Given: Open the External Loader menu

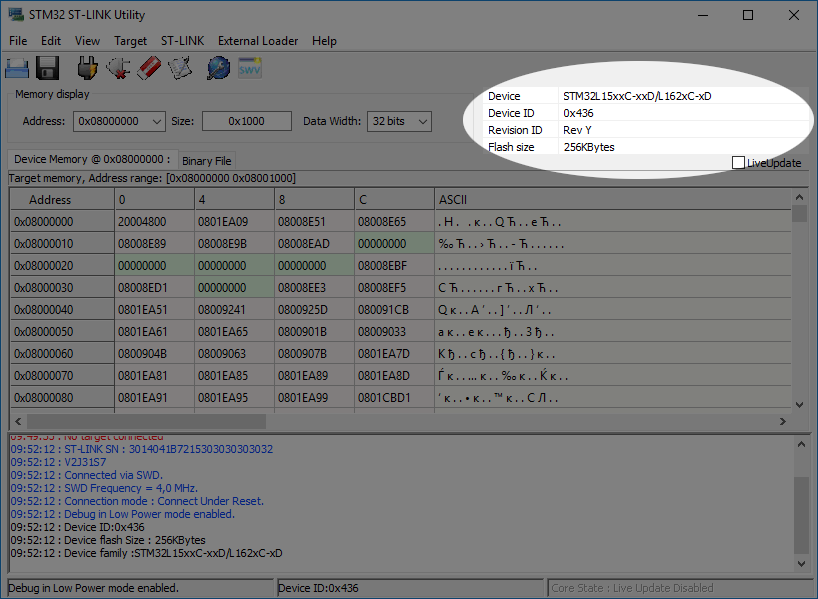Looking at the screenshot, I should coord(258,41).
